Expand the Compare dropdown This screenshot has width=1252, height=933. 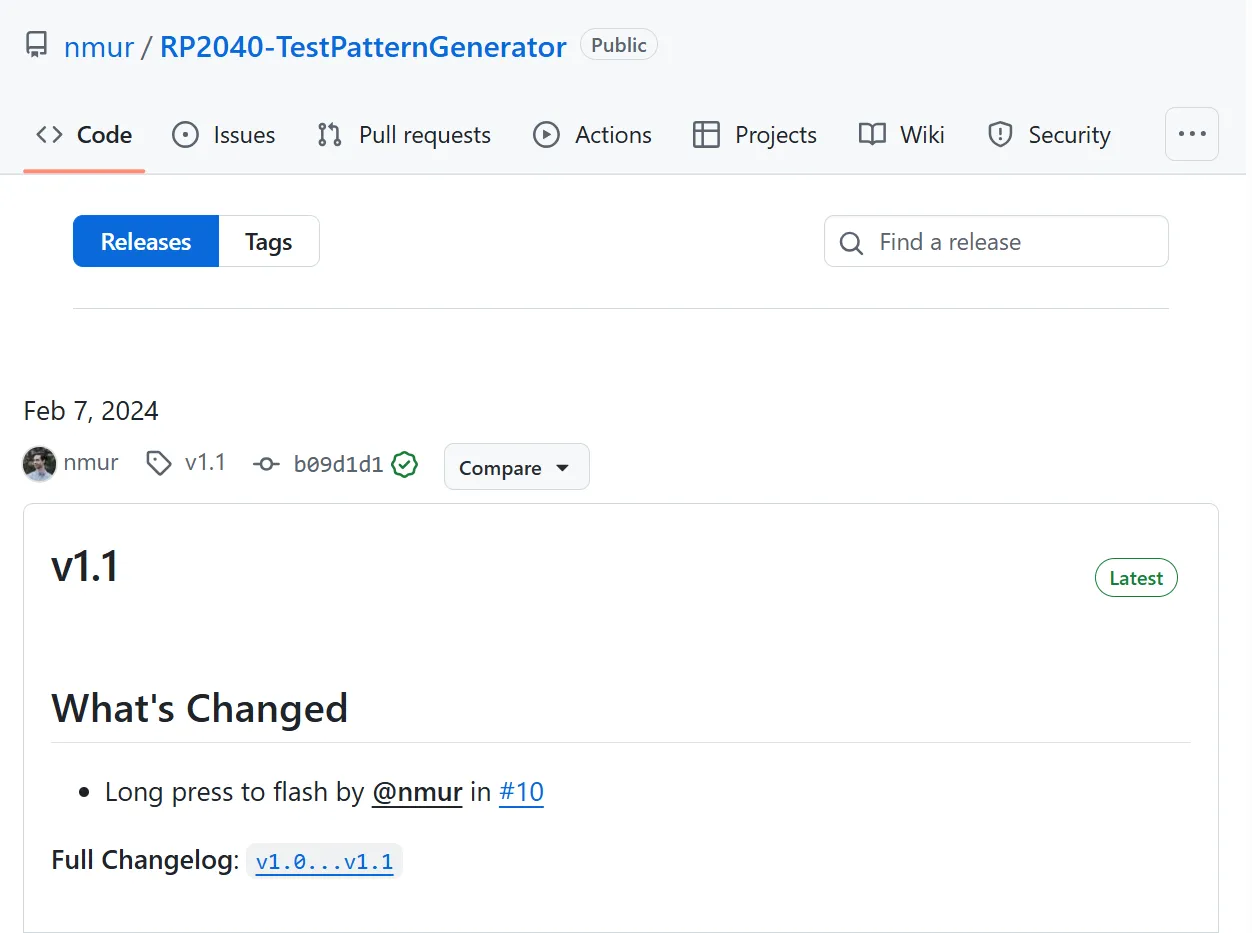(x=516, y=468)
